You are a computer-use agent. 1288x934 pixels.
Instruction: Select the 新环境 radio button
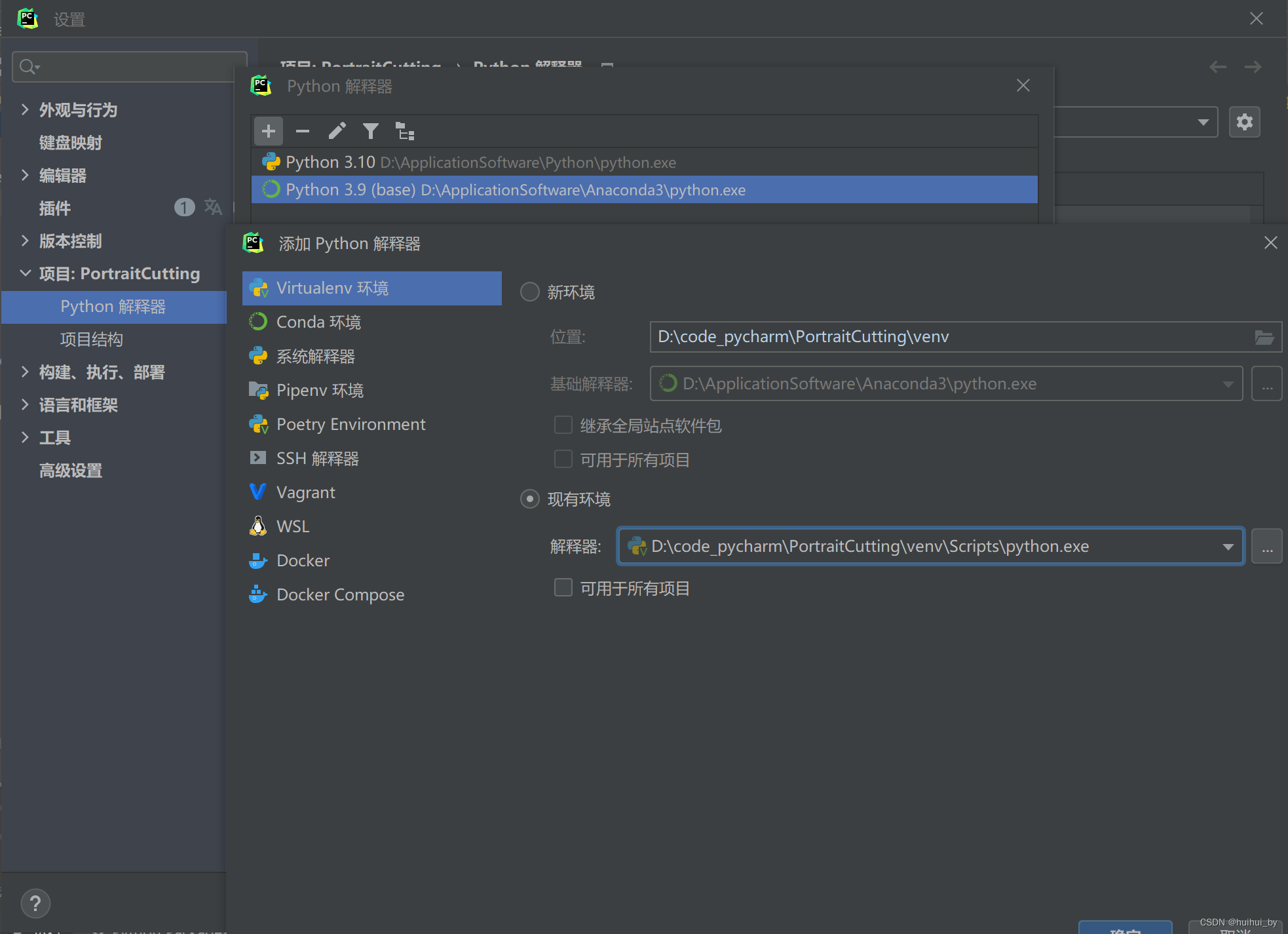click(529, 292)
